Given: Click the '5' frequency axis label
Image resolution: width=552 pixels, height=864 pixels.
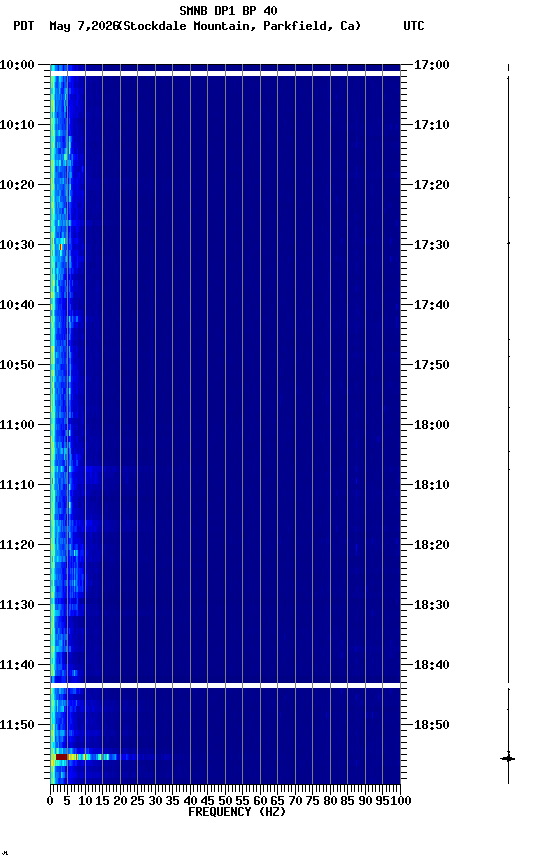Looking at the screenshot, I should pos(67,802).
